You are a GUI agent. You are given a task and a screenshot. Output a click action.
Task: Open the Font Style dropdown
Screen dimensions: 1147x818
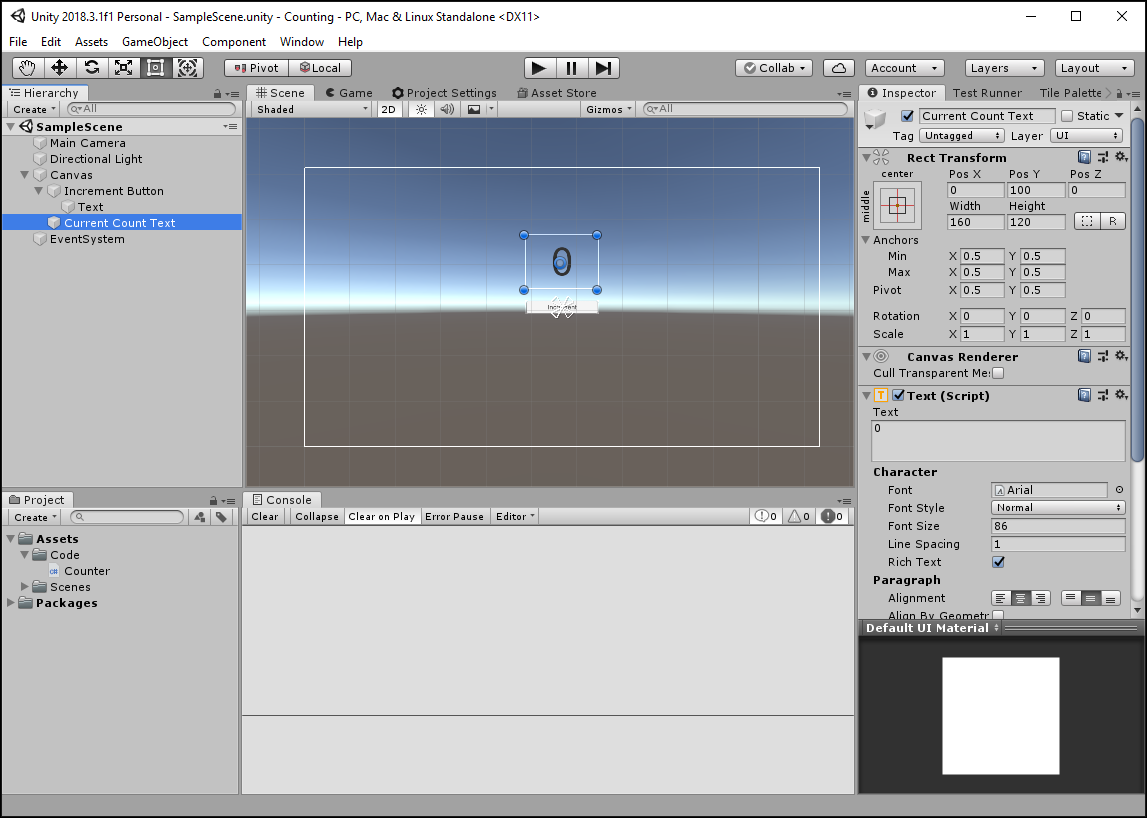(1057, 507)
